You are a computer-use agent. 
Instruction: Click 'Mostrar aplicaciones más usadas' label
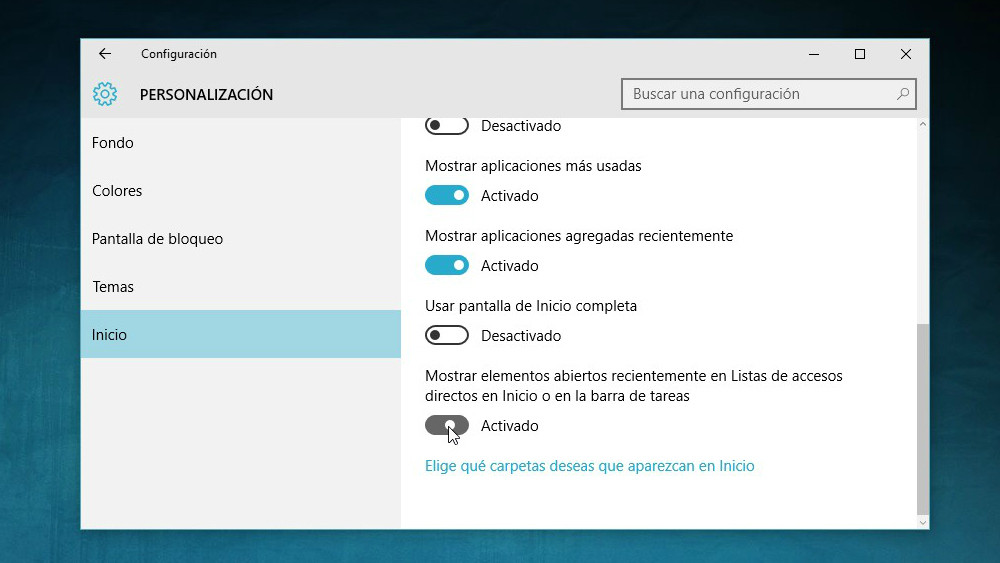(533, 166)
